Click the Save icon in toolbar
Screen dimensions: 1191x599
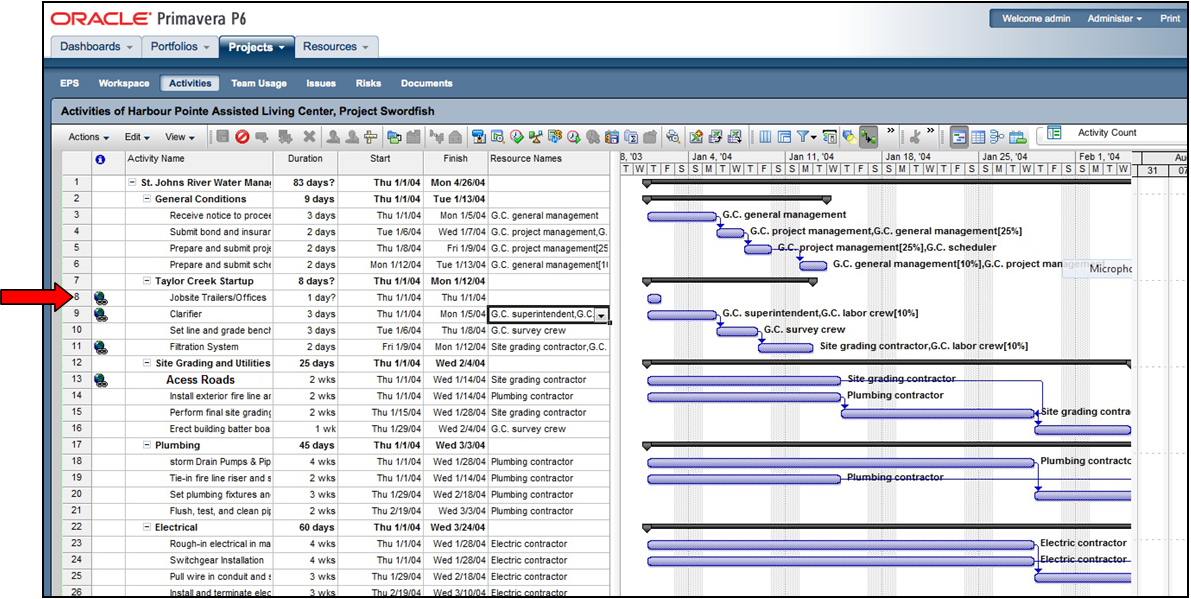[x=222, y=137]
